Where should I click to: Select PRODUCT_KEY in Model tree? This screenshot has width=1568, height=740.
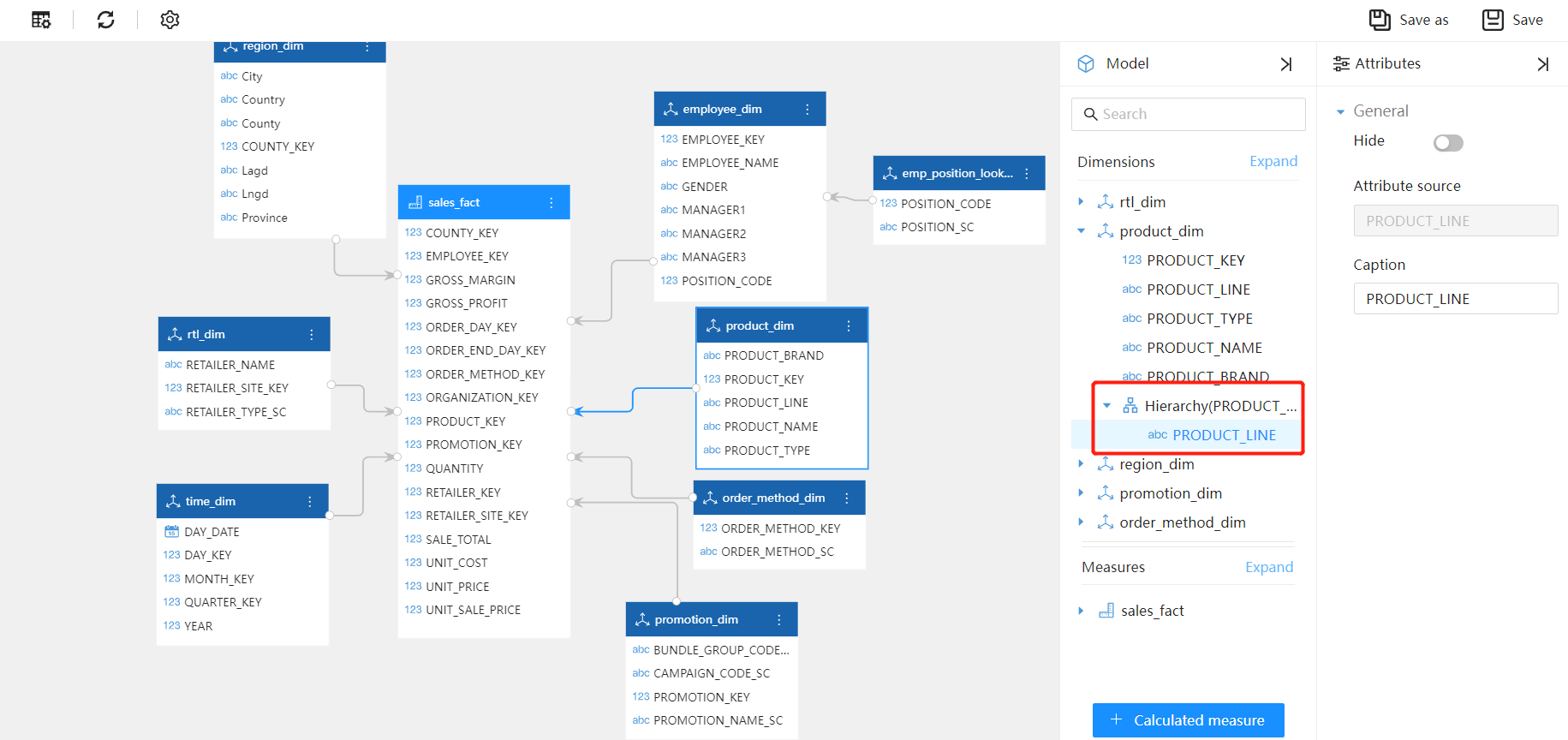coord(1195,260)
